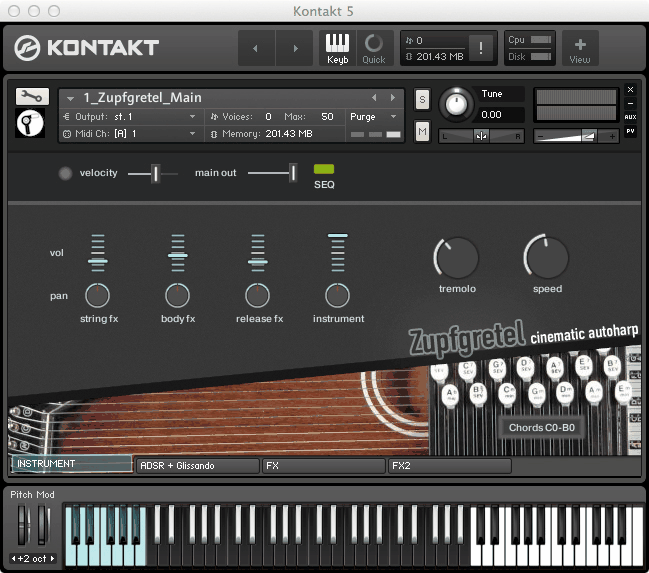649x573 pixels.
Task: Remove the instrument with the X button
Action: 630,89
